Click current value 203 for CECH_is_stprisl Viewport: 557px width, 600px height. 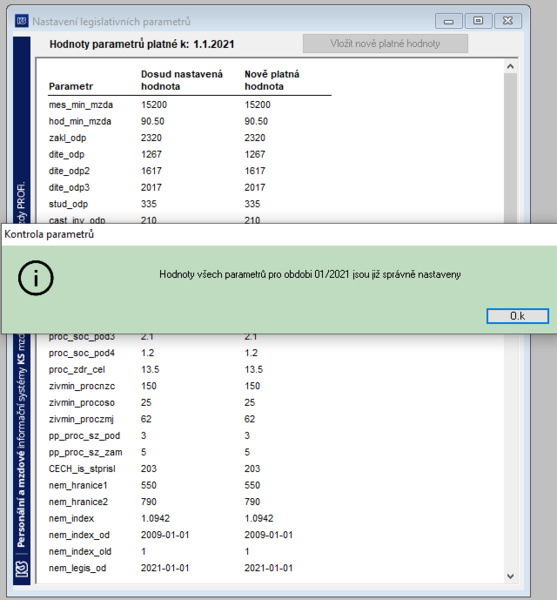[x=149, y=469]
